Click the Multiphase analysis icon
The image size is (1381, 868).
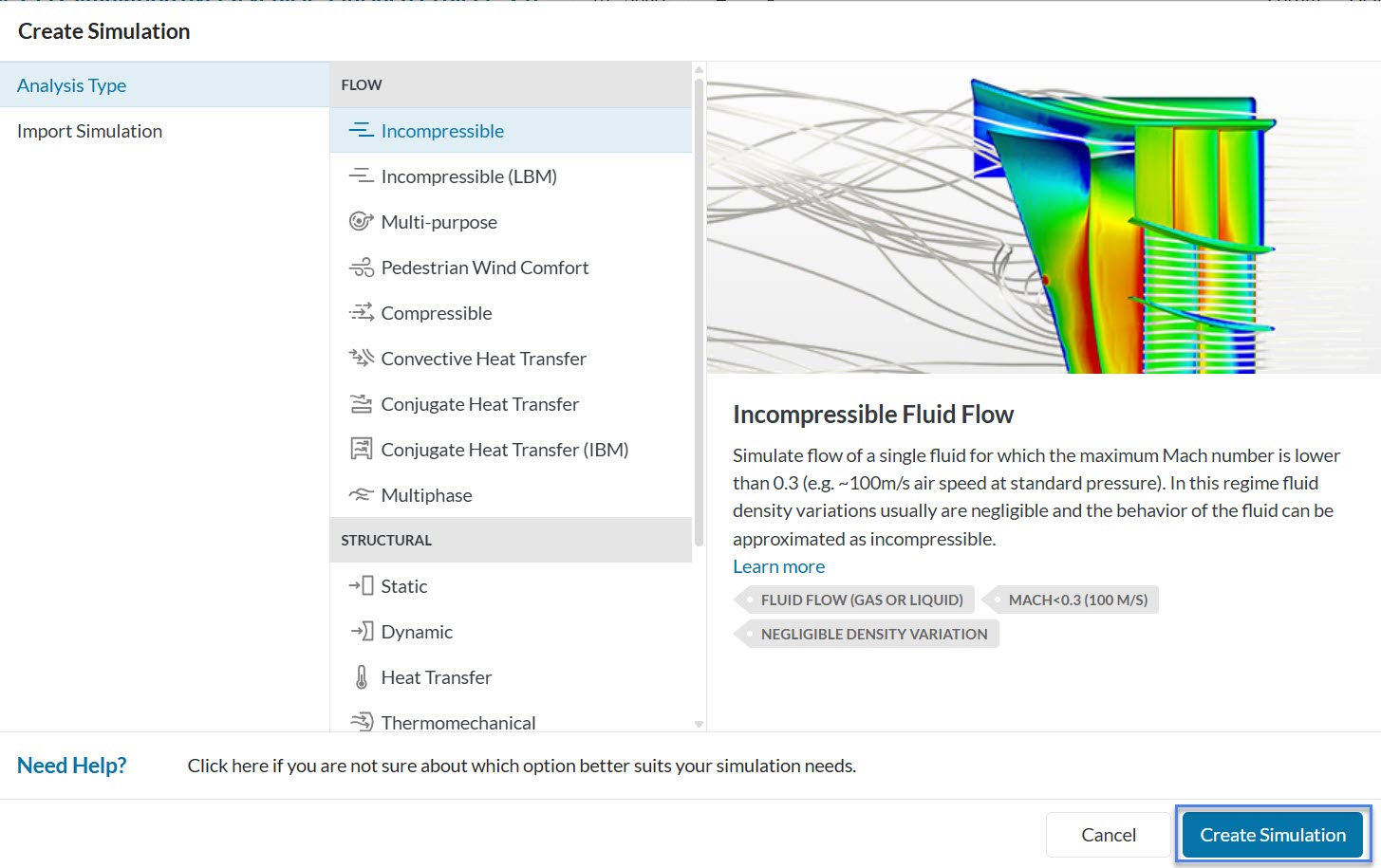tap(361, 495)
